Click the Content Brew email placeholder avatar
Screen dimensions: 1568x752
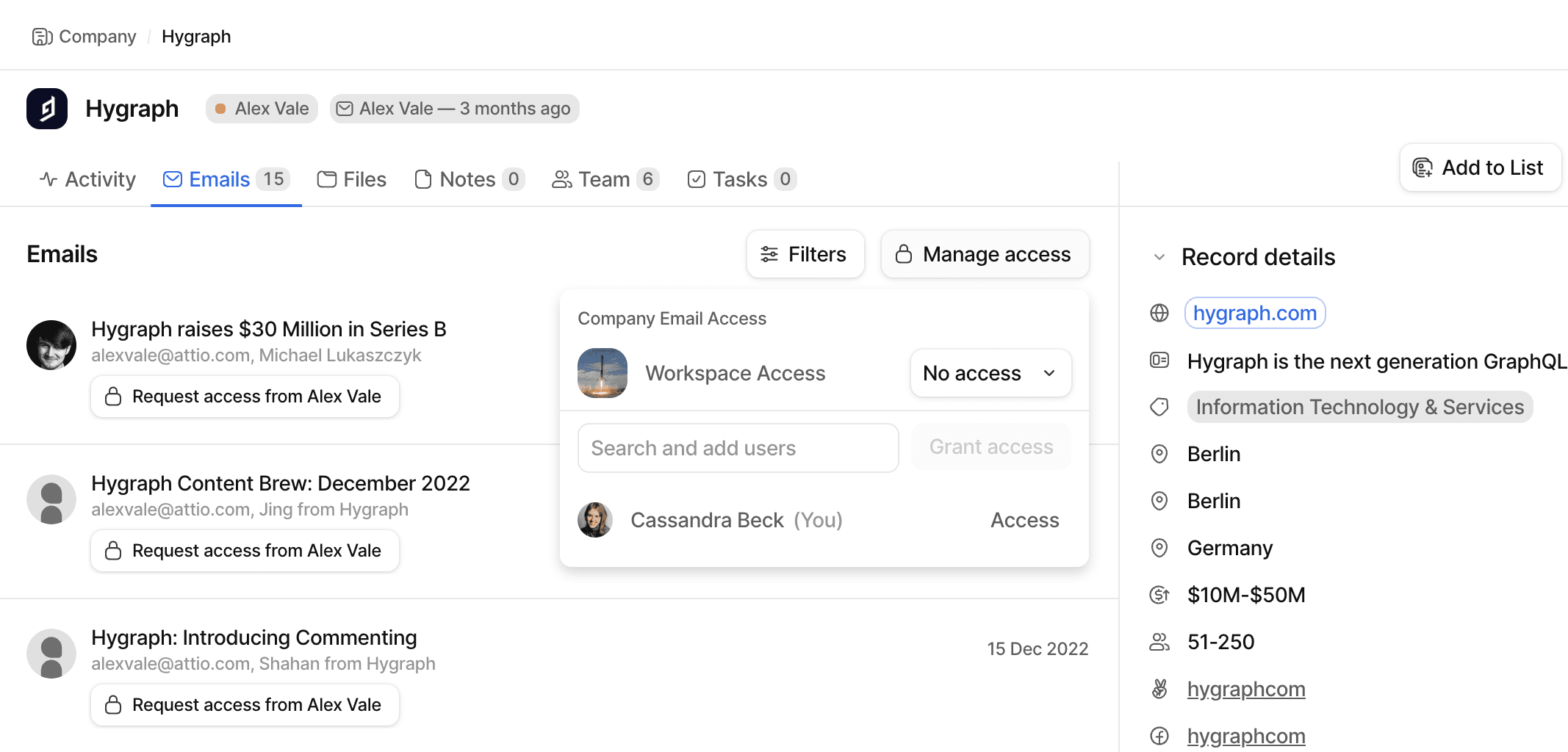point(51,499)
